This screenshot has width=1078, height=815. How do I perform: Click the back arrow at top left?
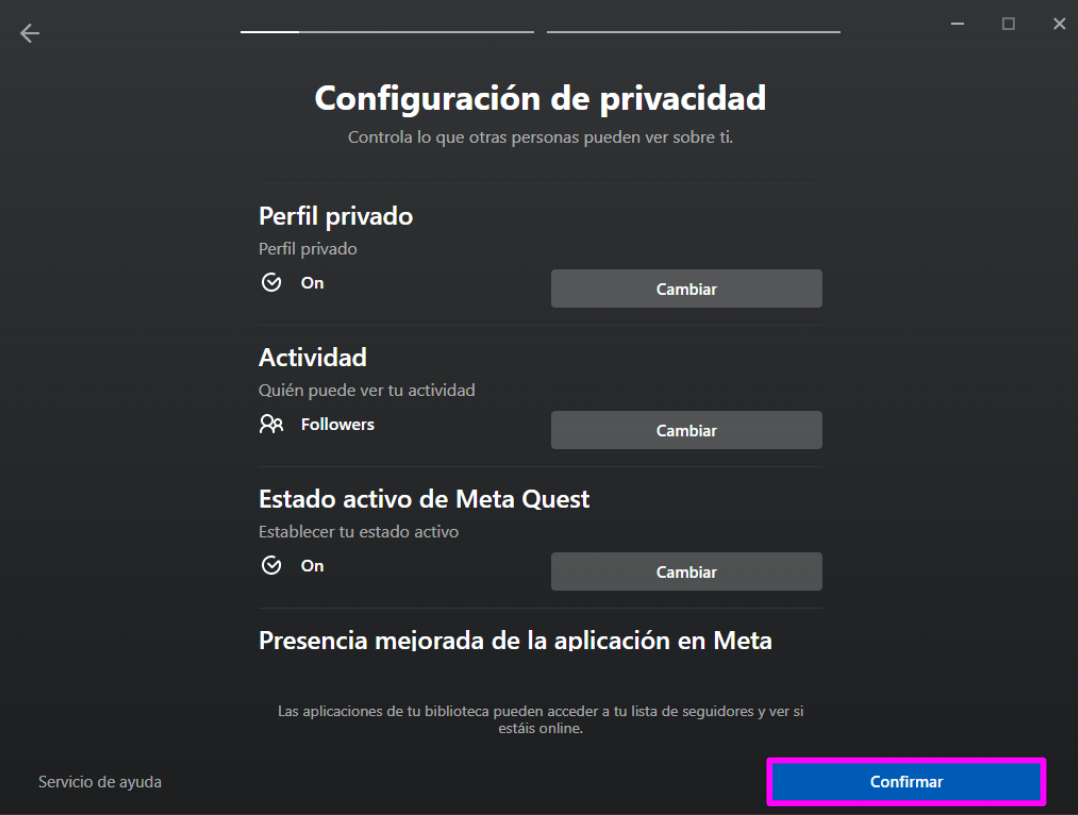pyautogui.click(x=30, y=33)
